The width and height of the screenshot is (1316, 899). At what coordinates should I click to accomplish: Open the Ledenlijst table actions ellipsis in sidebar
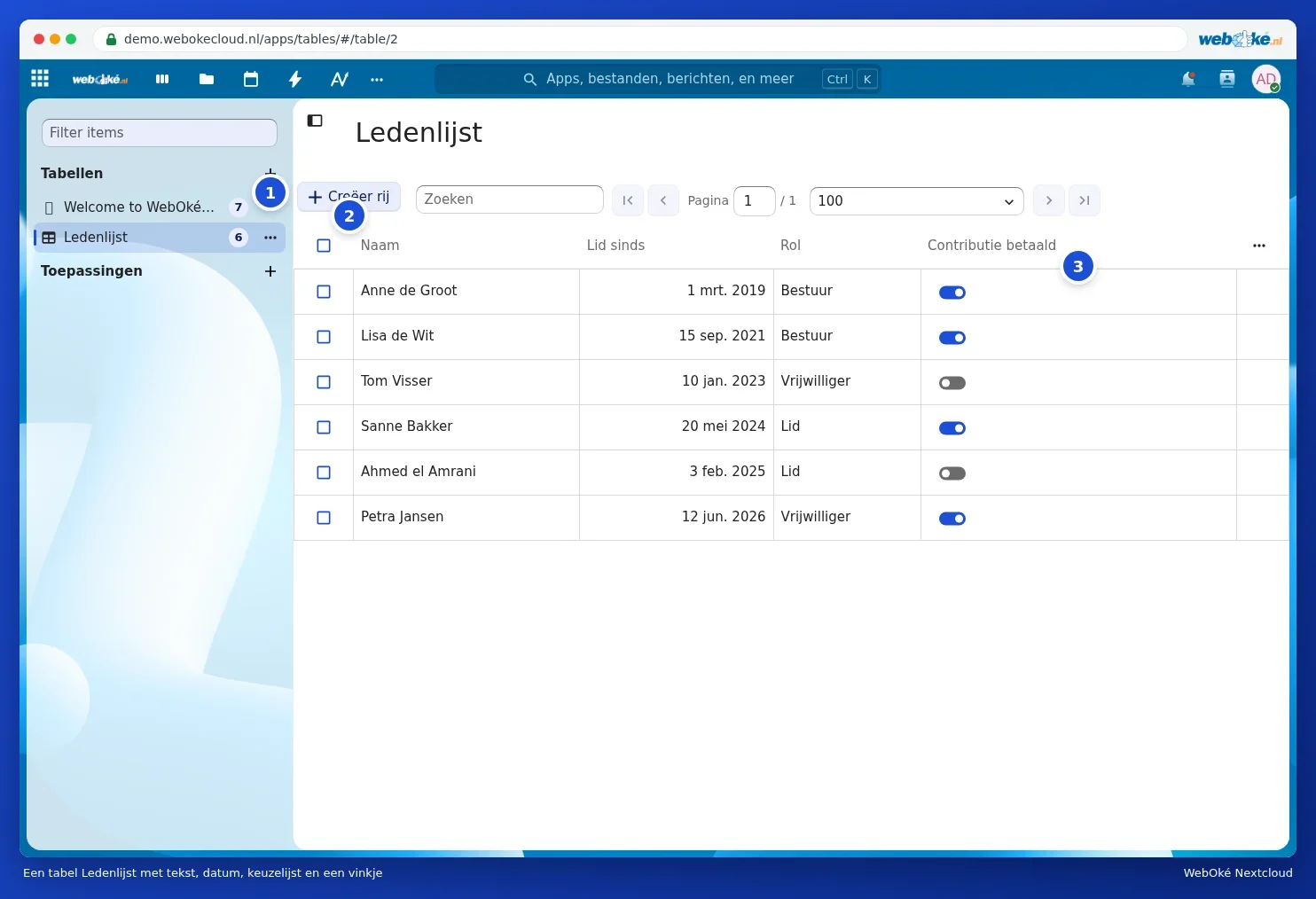pyautogui.click(x=270, y=238)
